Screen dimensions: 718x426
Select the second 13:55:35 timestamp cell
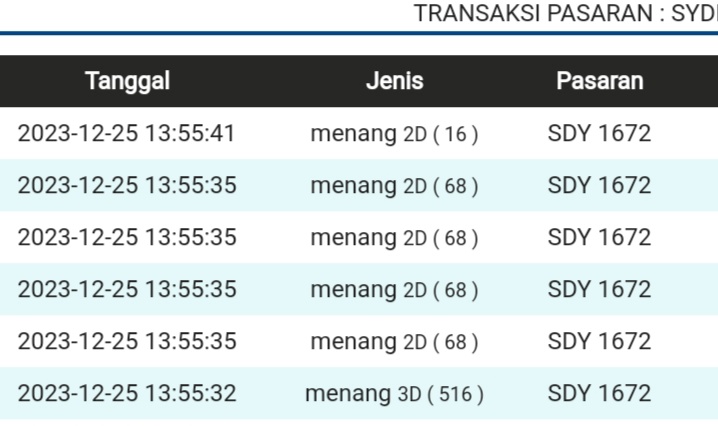coord(127,237)
